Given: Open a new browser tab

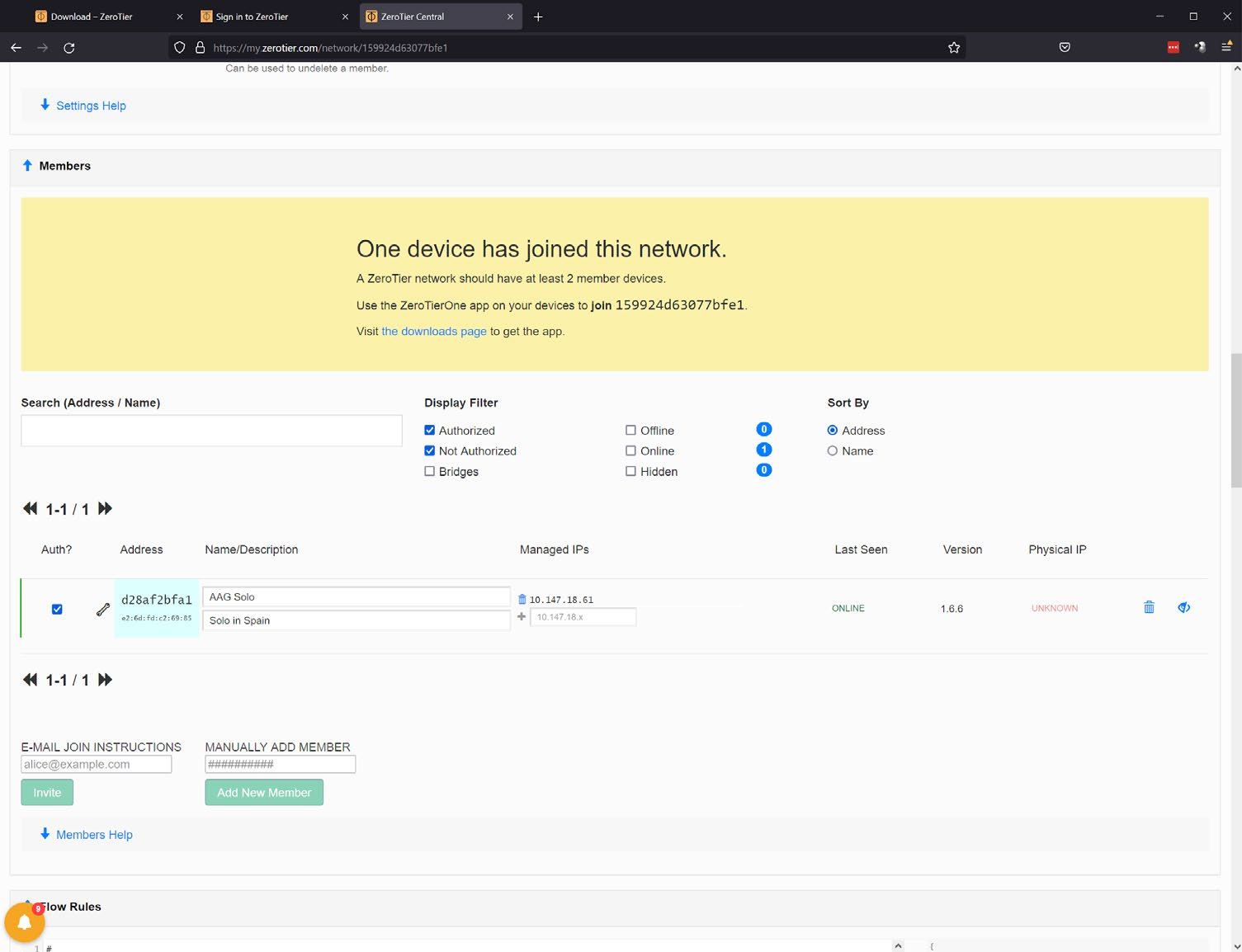Looking at the screenshot, I should [538, 16].
